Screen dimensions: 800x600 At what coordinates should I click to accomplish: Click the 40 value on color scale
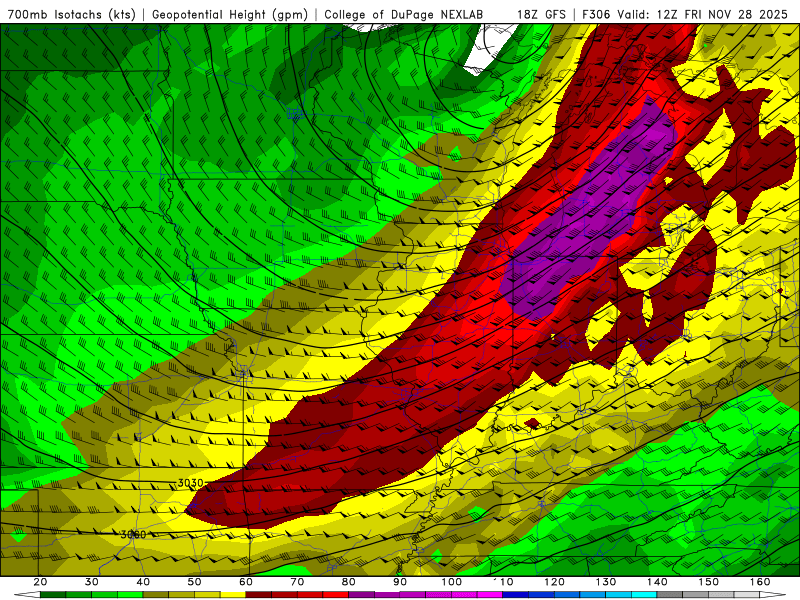click(143, 582)
